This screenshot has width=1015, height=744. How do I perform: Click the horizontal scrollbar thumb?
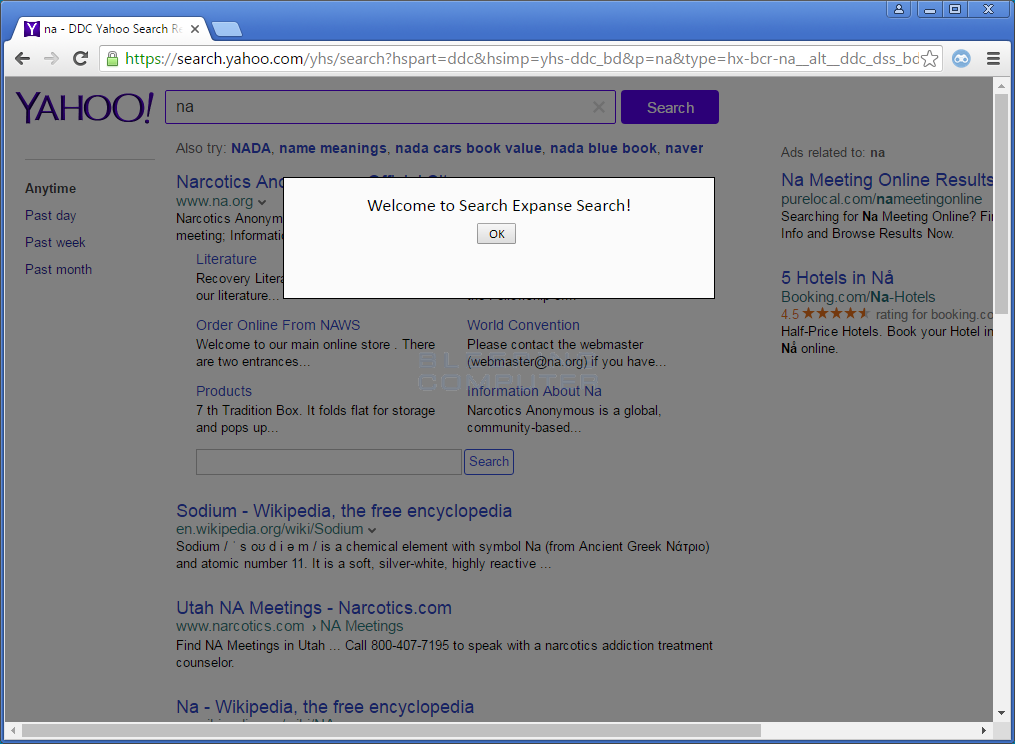tap(391, 730)
